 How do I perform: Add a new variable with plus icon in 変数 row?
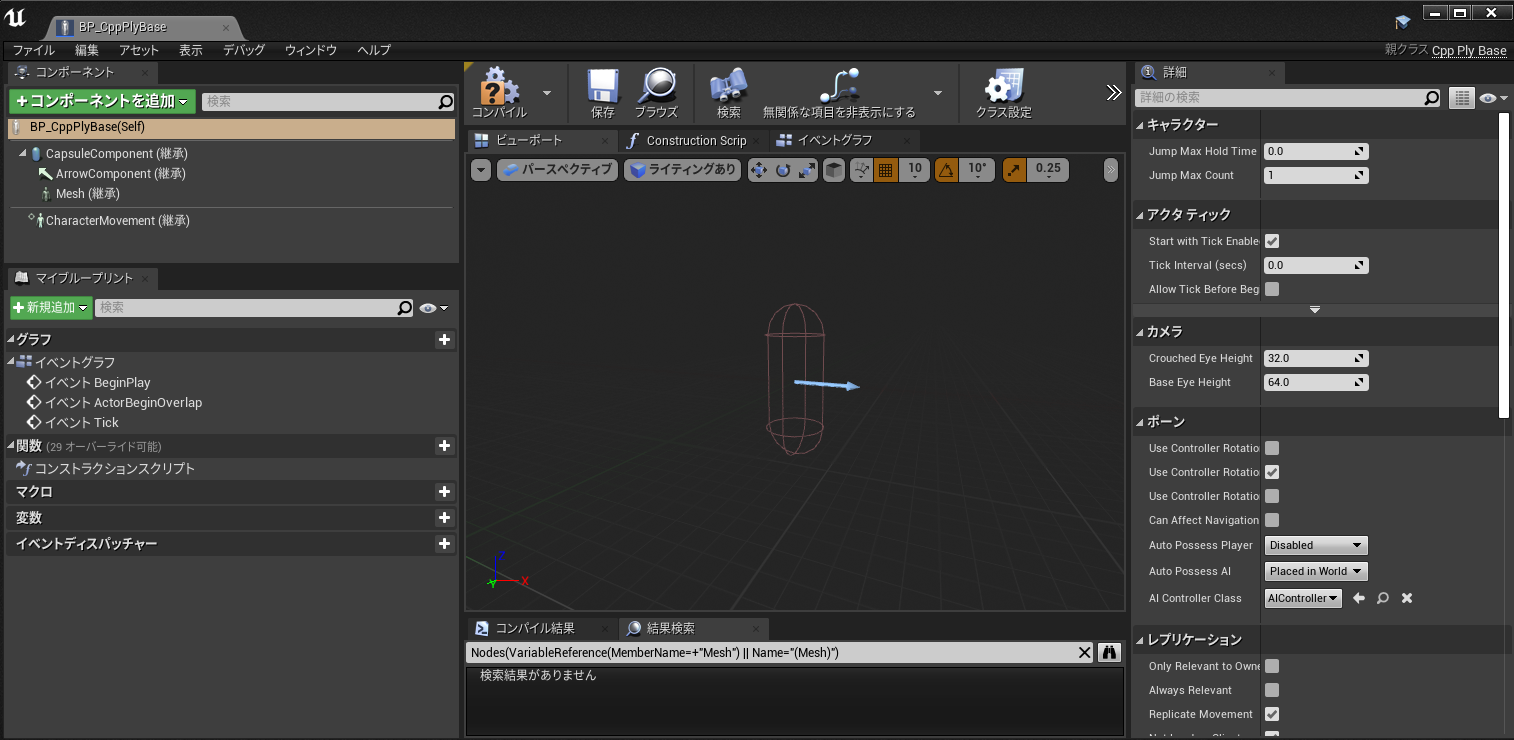click(445, 518)
